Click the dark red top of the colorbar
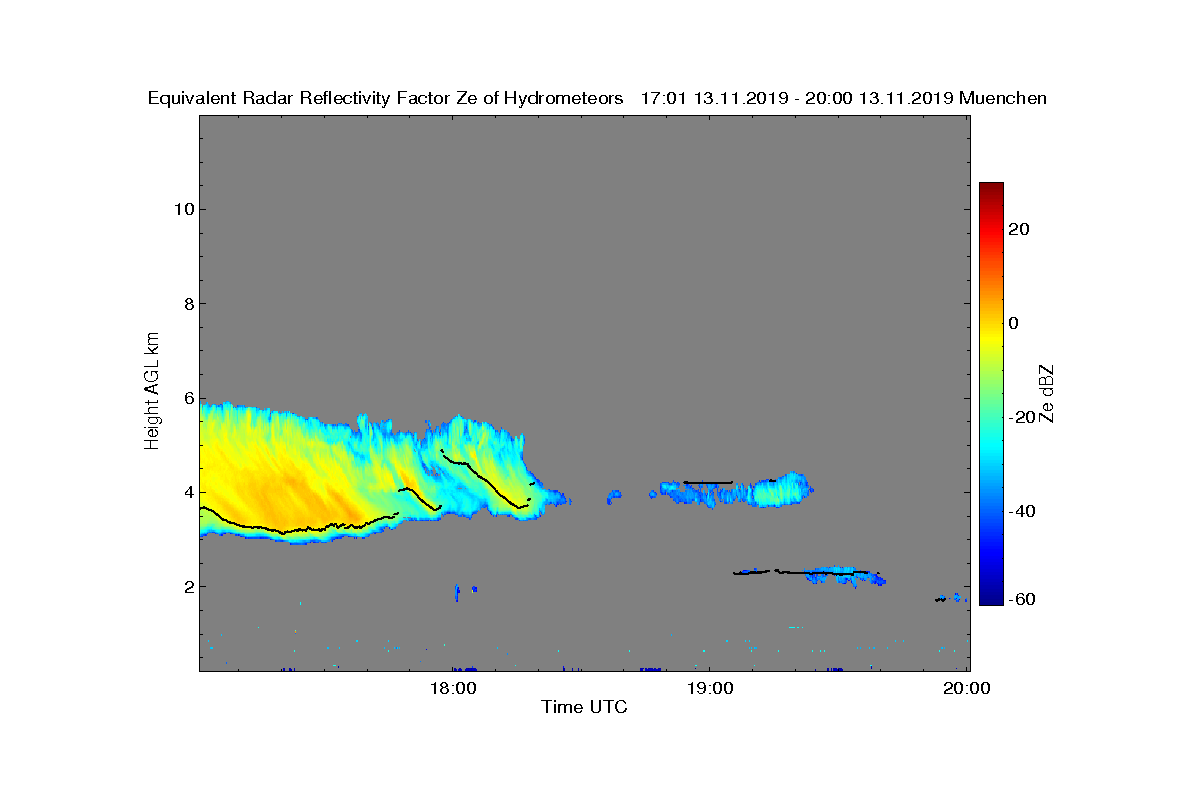 [x=991, y=190]
